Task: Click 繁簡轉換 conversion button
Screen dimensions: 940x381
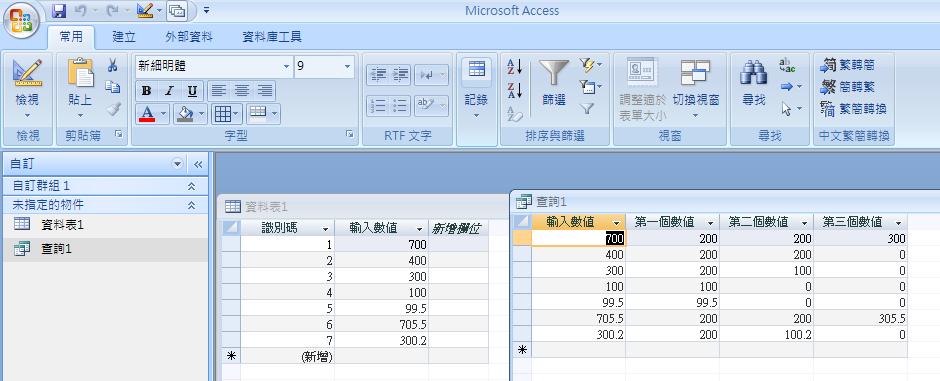Action: tap(853, 110)
